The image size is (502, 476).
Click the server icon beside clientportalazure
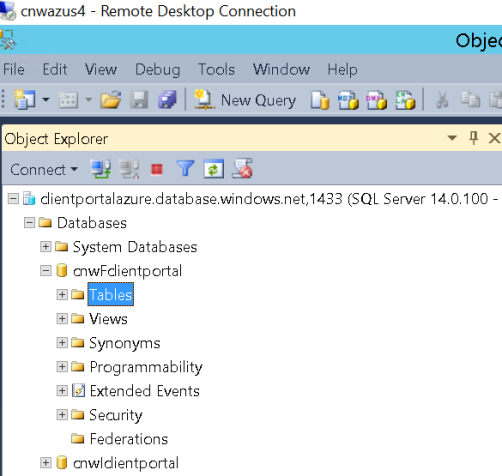coord(29,199)
